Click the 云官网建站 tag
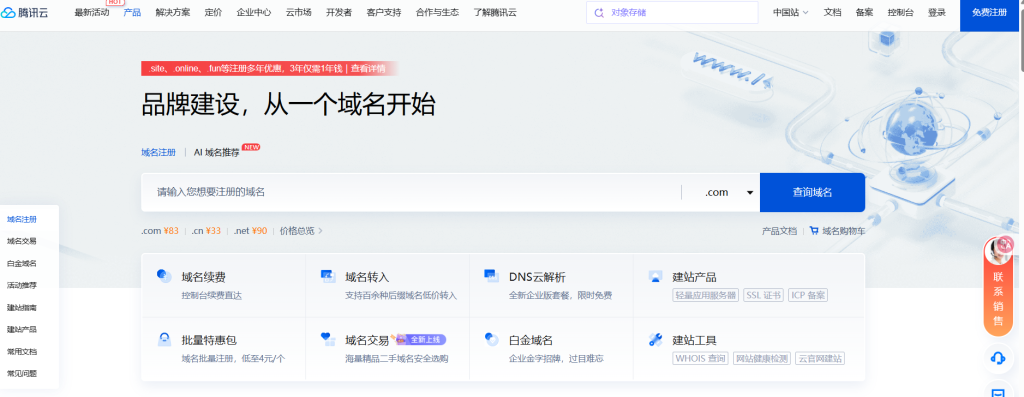Image resolution: width=1024 pixels, height=397 pixels. [x=820, y=358]
